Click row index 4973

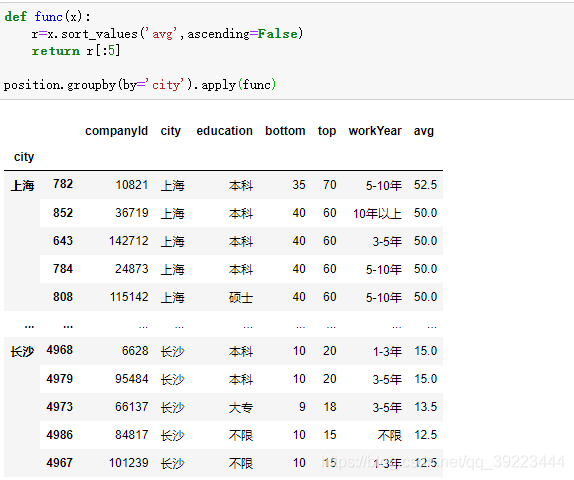(x=60, y=407)
